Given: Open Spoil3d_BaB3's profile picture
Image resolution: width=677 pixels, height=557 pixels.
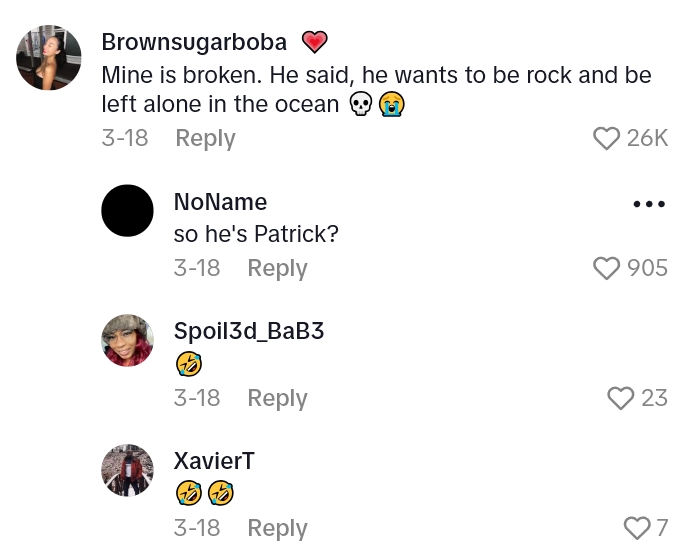Looking at the screenshot, I should pyautogui.click(x=128, y=340).
